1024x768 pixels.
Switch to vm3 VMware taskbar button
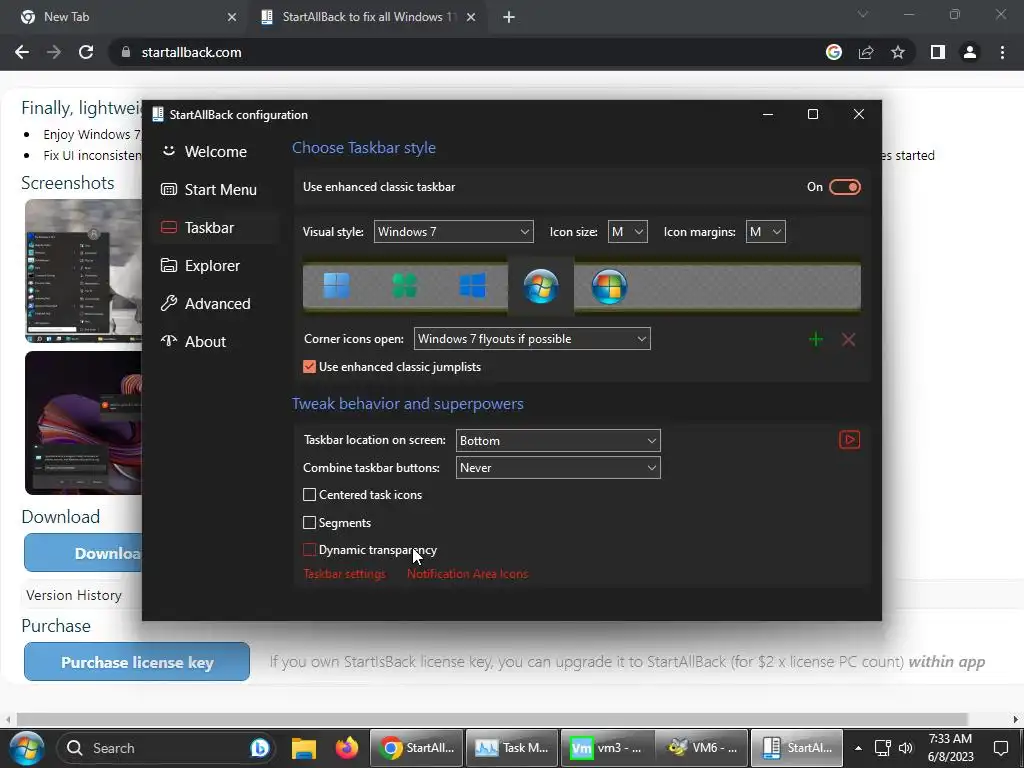pos(606,748)
